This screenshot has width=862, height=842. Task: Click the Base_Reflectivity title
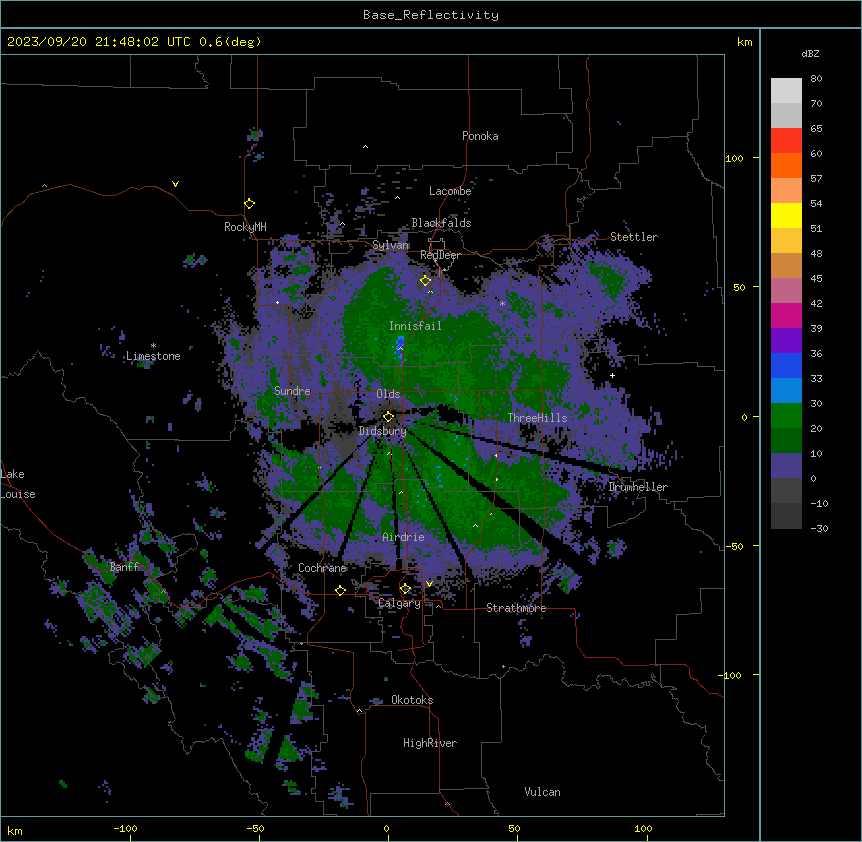coord(431,15)
